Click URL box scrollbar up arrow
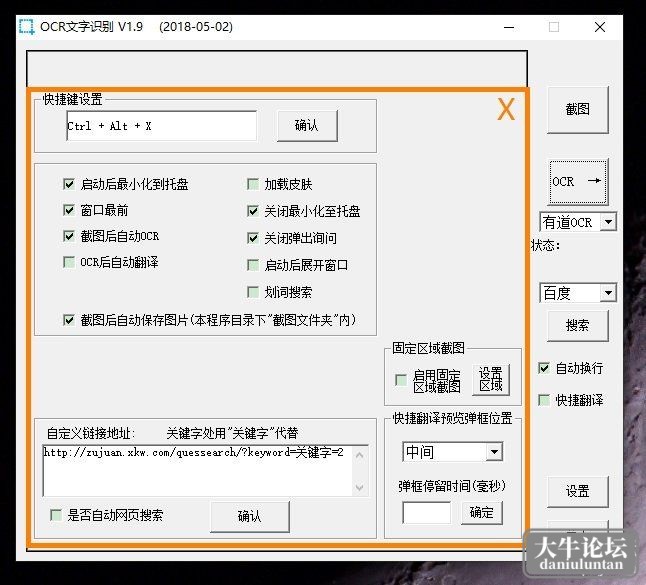 [360, 455]
